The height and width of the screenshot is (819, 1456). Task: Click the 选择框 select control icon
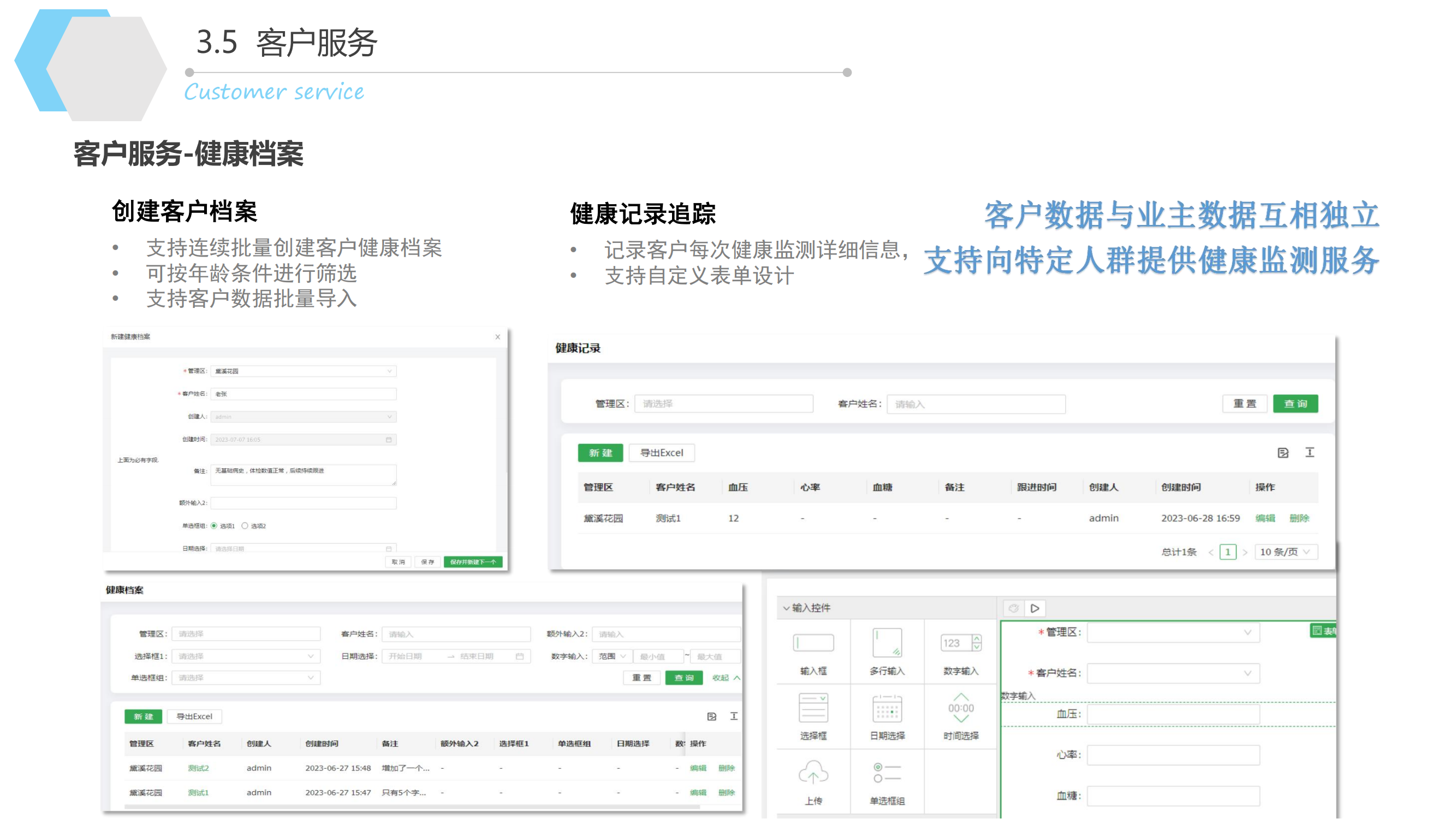813,708
